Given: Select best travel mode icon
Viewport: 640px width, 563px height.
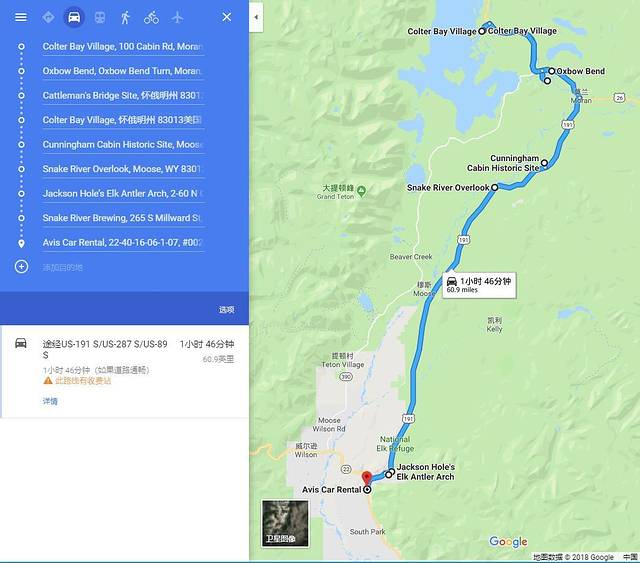Looking at the screenshot, I should (x=48, y=17).
